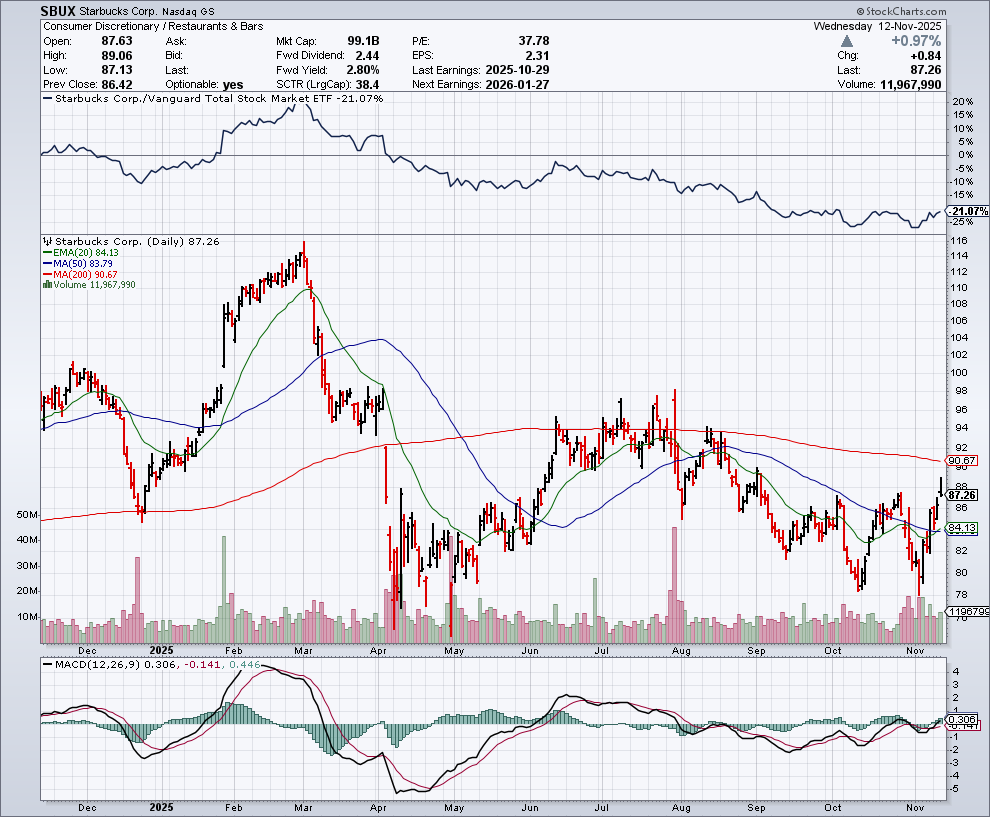
Task: Click the gray up-triangle change indicator
Action: 850,41
